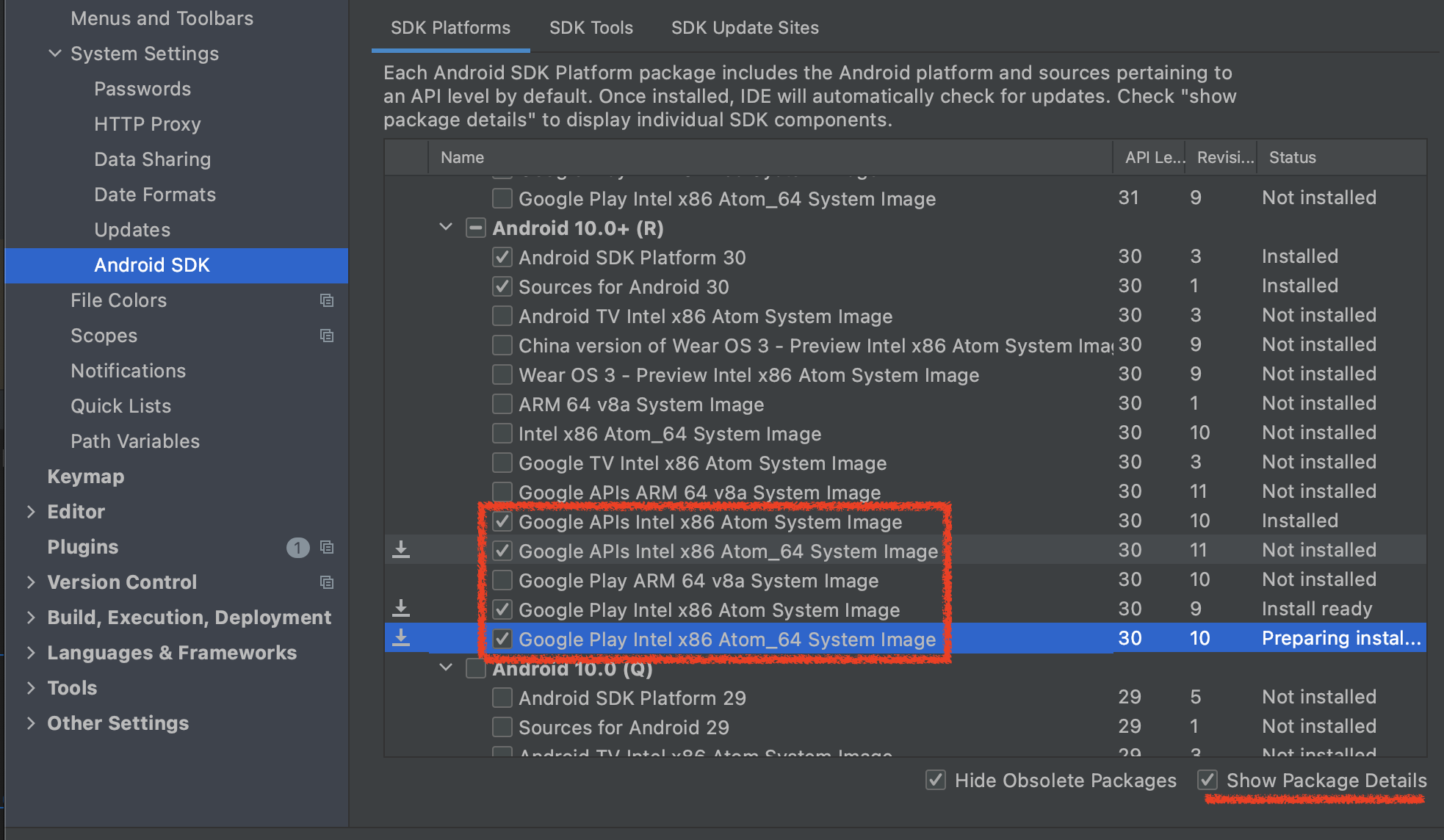
Task: Open HTTP Proxy settings
Action: (x=148, y=124)
